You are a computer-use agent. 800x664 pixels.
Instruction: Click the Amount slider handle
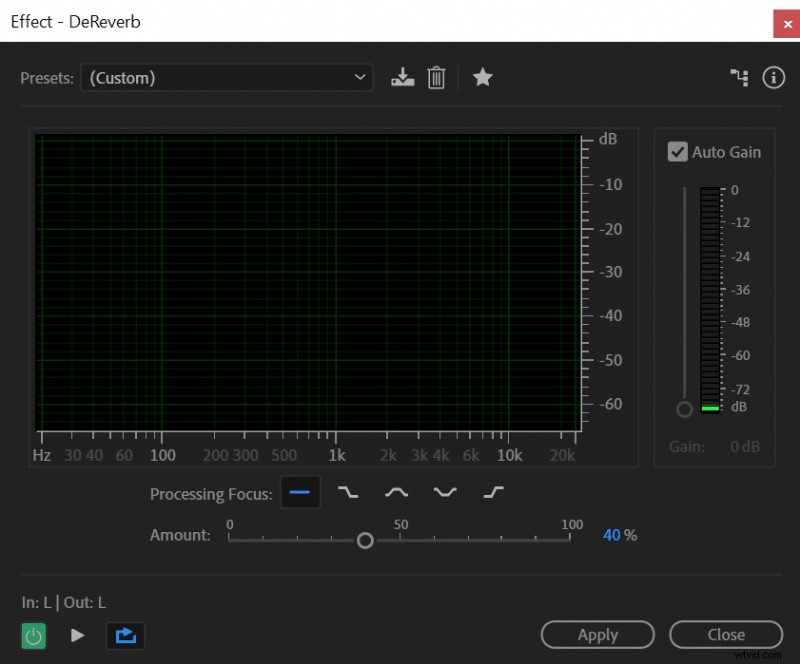(x=365, y=540)
